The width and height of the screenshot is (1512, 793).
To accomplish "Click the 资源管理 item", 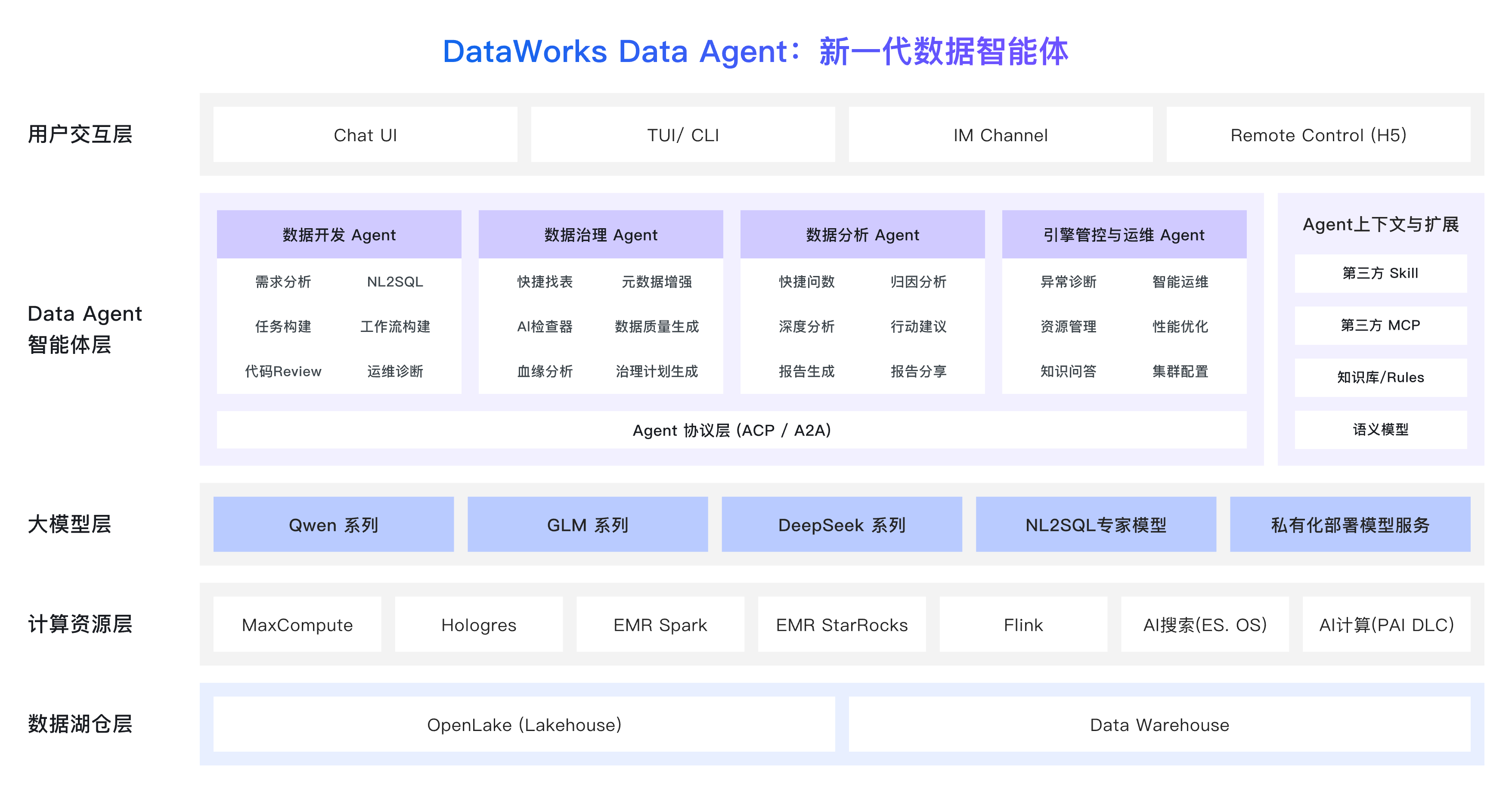I will click(1068, 326).
